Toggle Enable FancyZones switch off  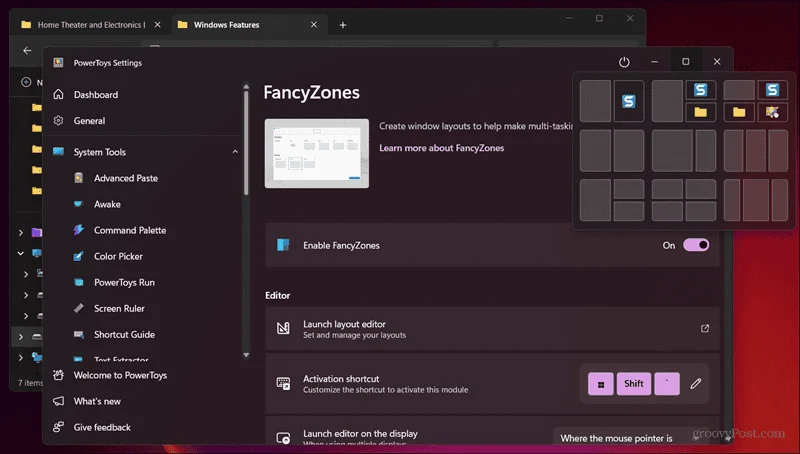(x=696, y=245)
